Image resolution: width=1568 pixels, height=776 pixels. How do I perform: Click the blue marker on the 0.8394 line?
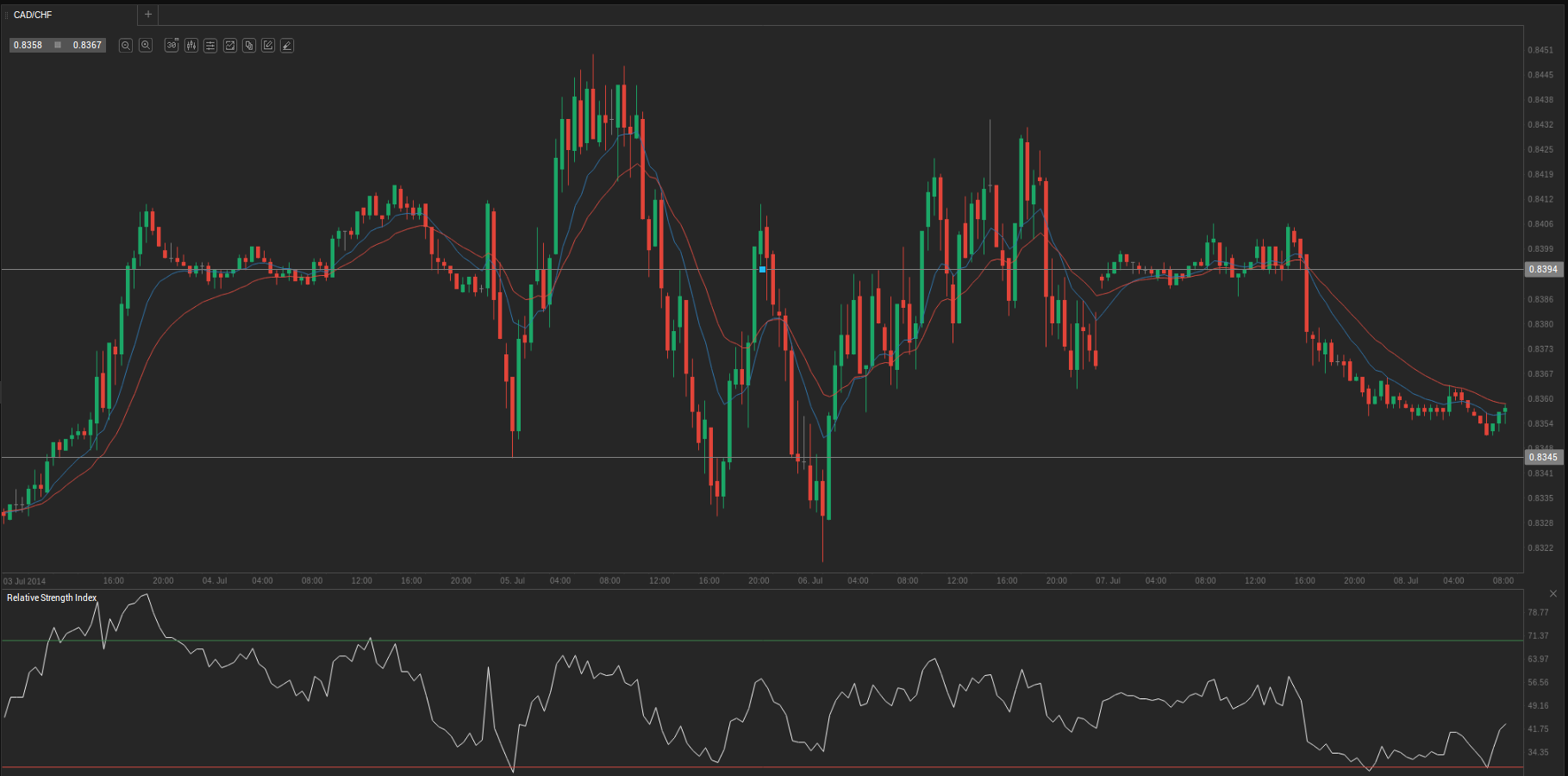(x=762, y=270)
